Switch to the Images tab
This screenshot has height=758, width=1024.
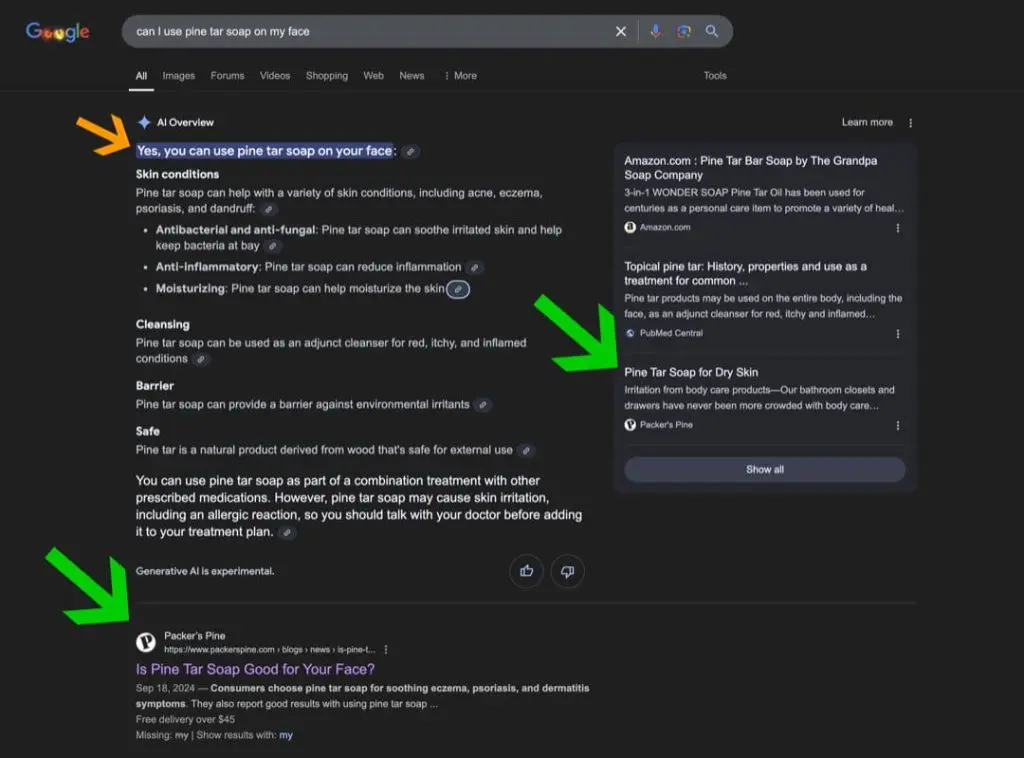click(178, 75)
